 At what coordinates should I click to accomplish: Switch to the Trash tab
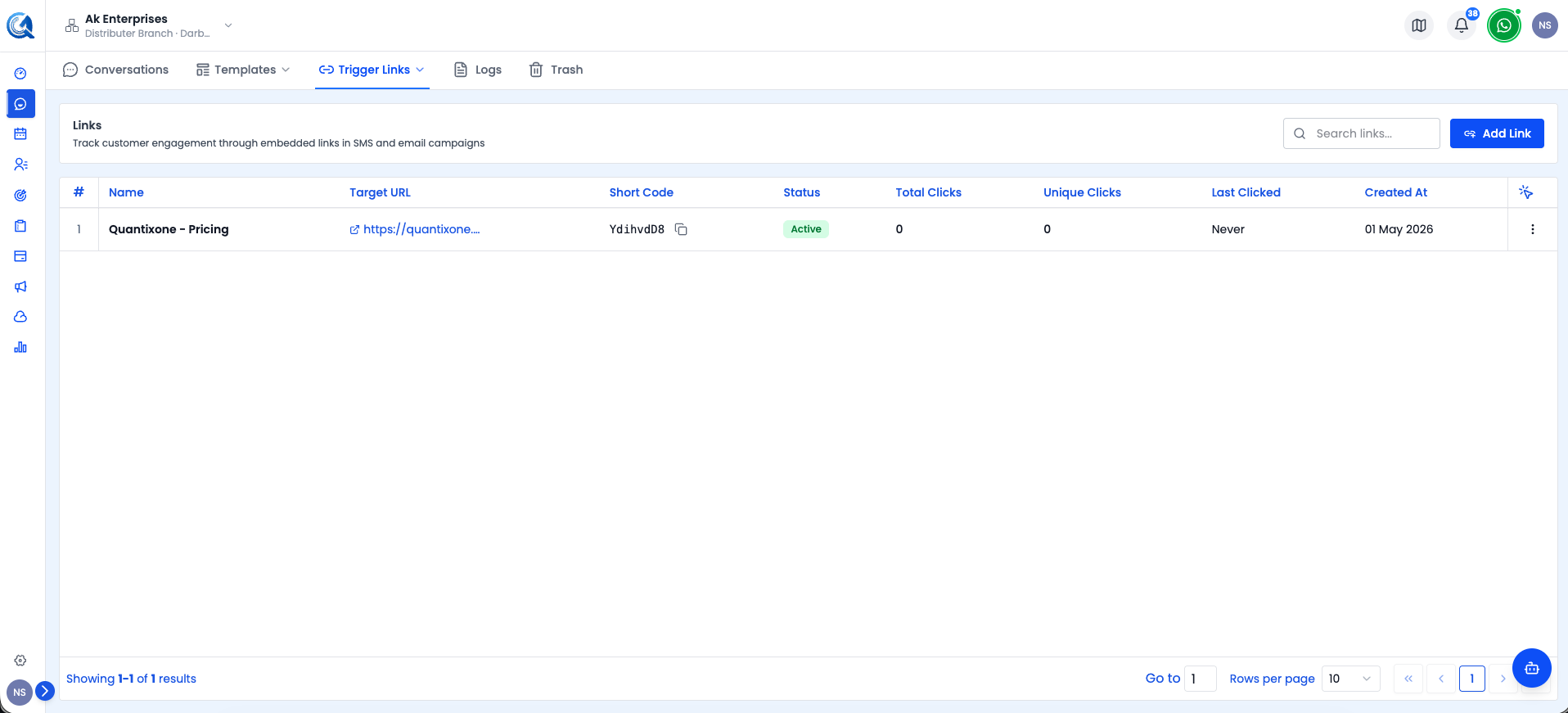click(x=556, y=70)
